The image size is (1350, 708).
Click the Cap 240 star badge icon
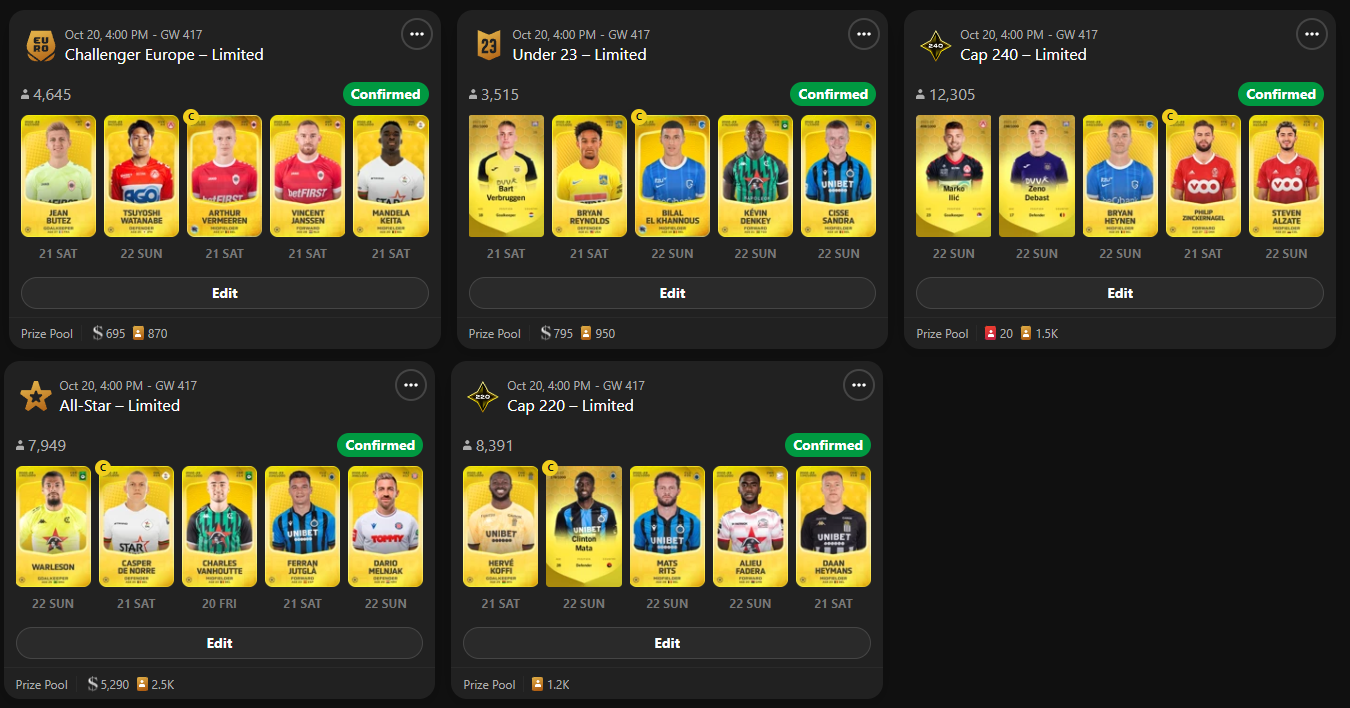[935, 45]
